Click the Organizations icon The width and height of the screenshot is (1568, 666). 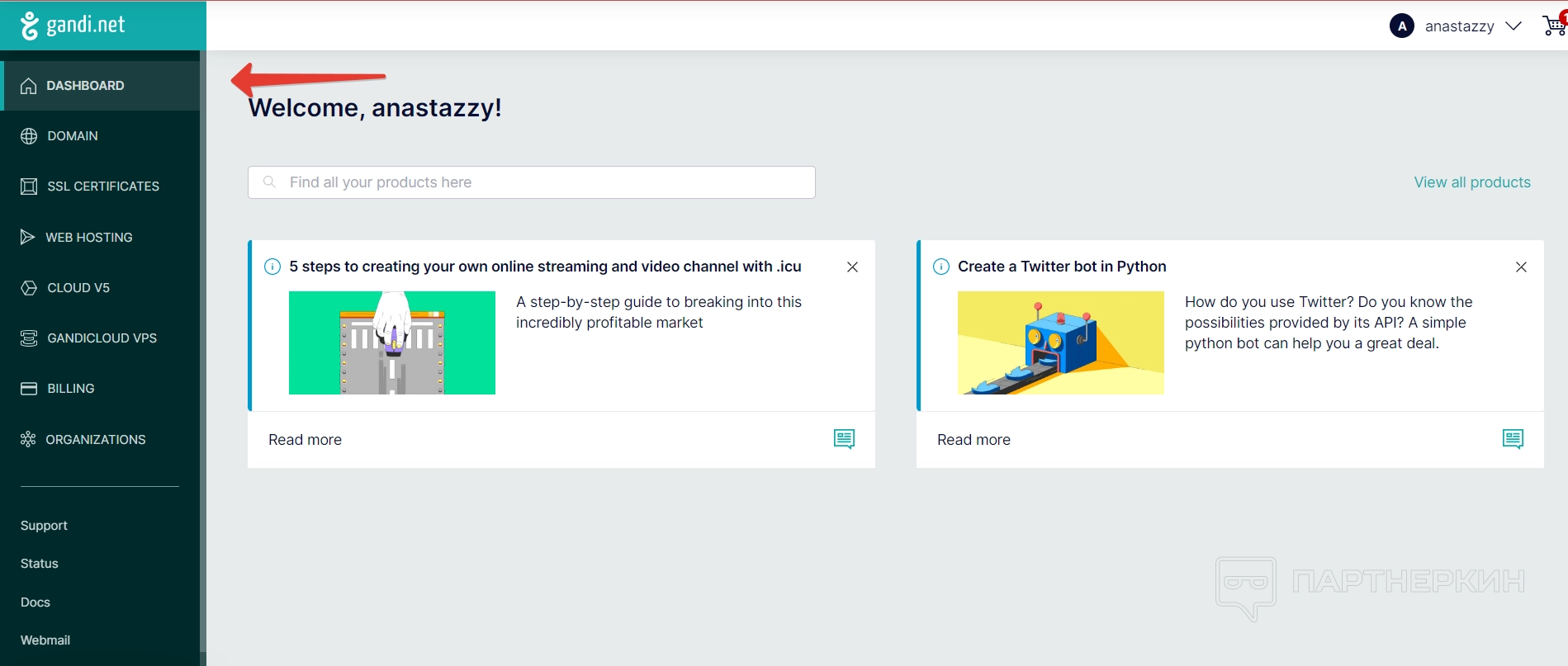[28, 439]
